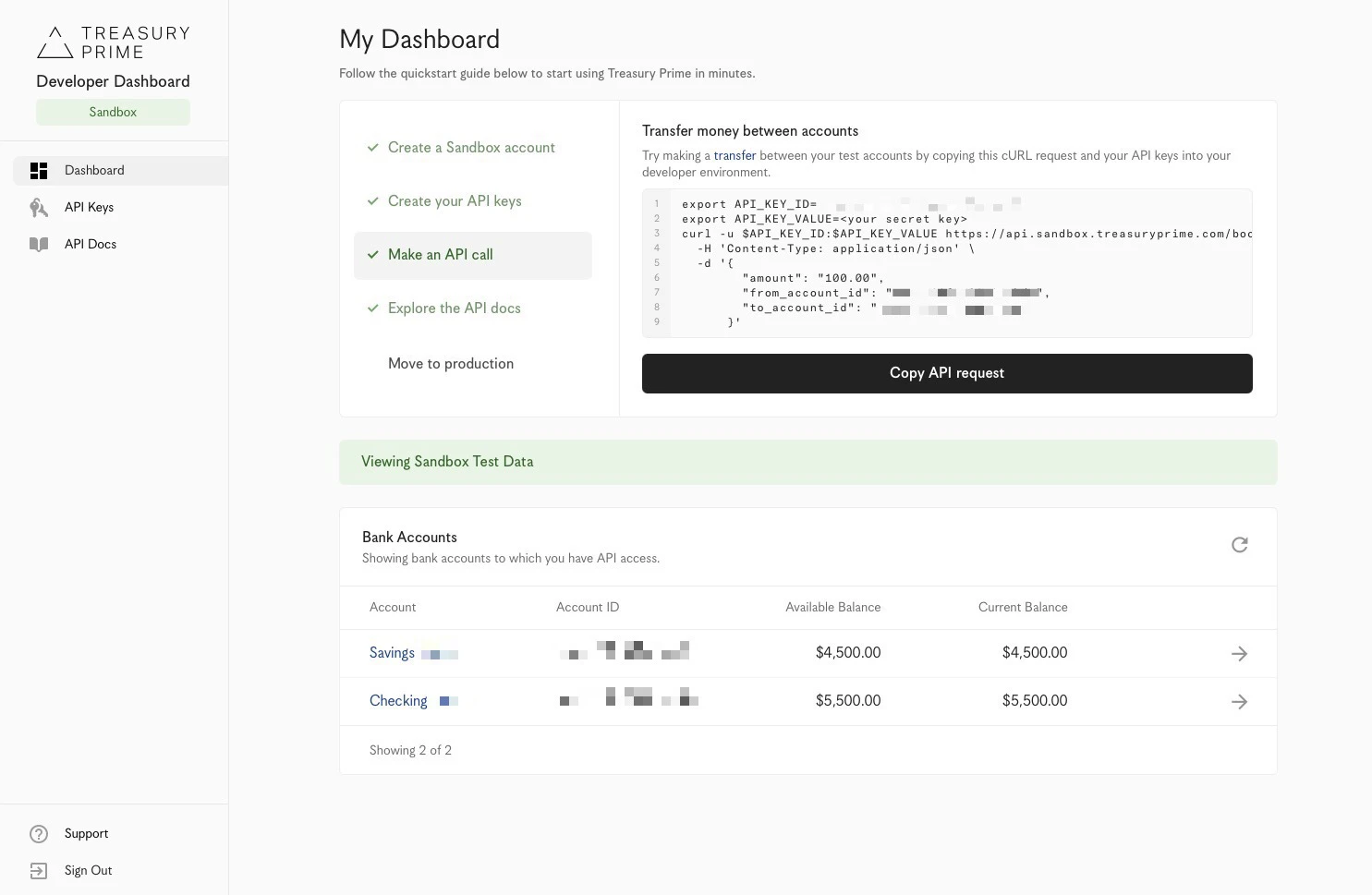Click the Sandbox environment badge
Screen dimensions: 1372x895
[x=113, y=111]
